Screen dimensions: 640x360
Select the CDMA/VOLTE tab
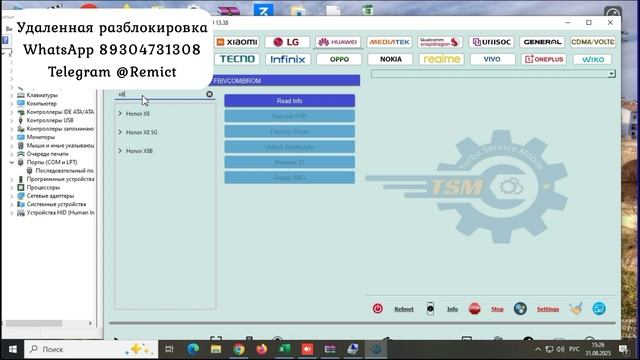tap(593, 42)
